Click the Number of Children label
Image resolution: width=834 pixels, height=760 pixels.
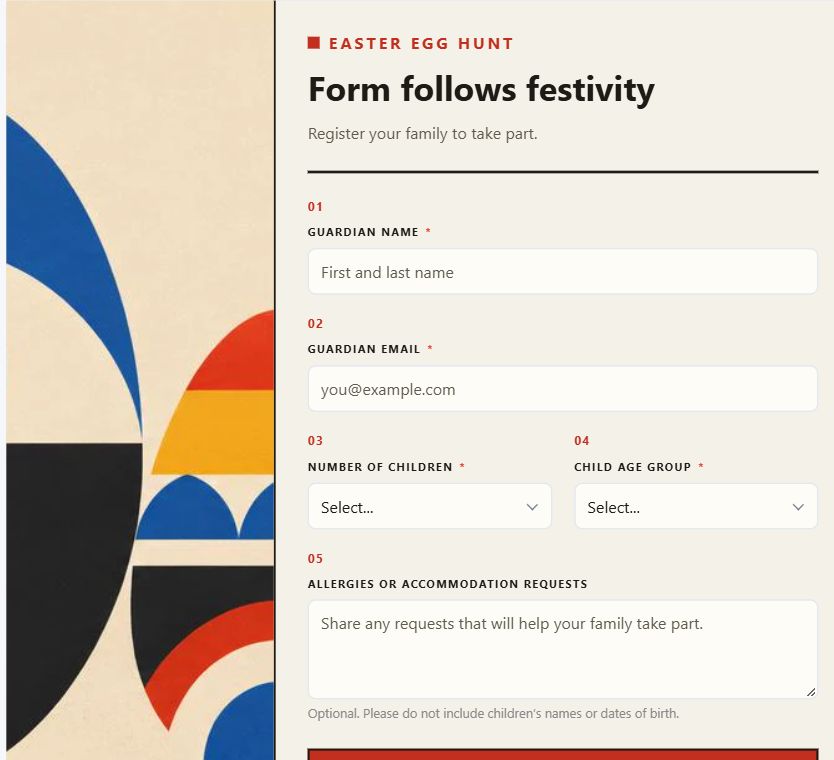click(x=380, y=467)
